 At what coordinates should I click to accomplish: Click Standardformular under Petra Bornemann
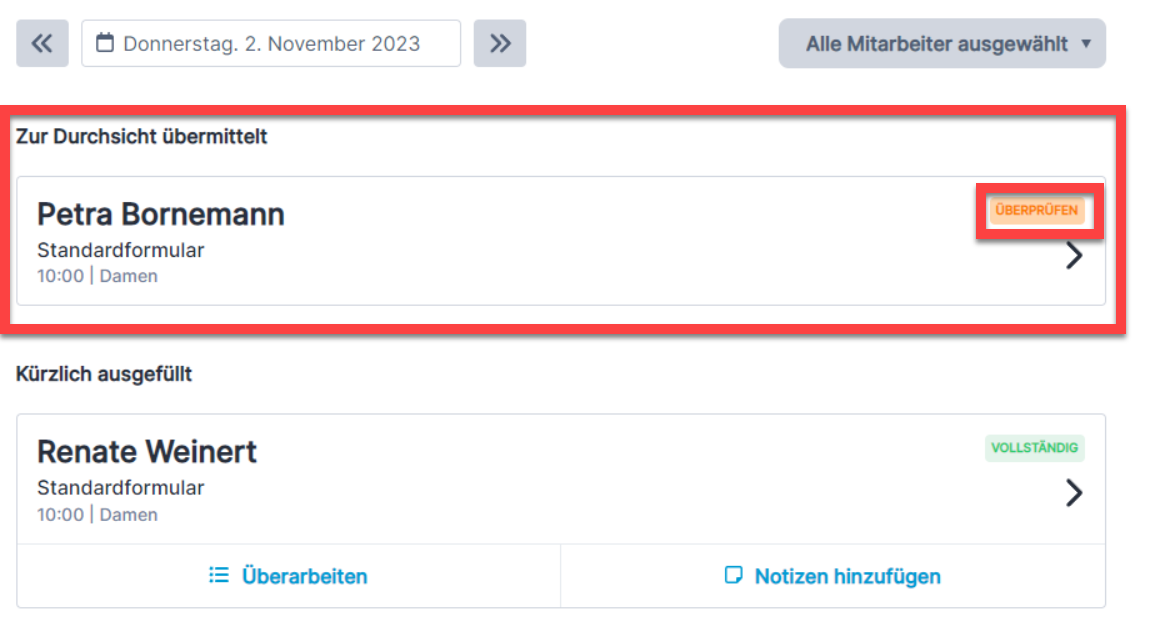coord(121,250)
